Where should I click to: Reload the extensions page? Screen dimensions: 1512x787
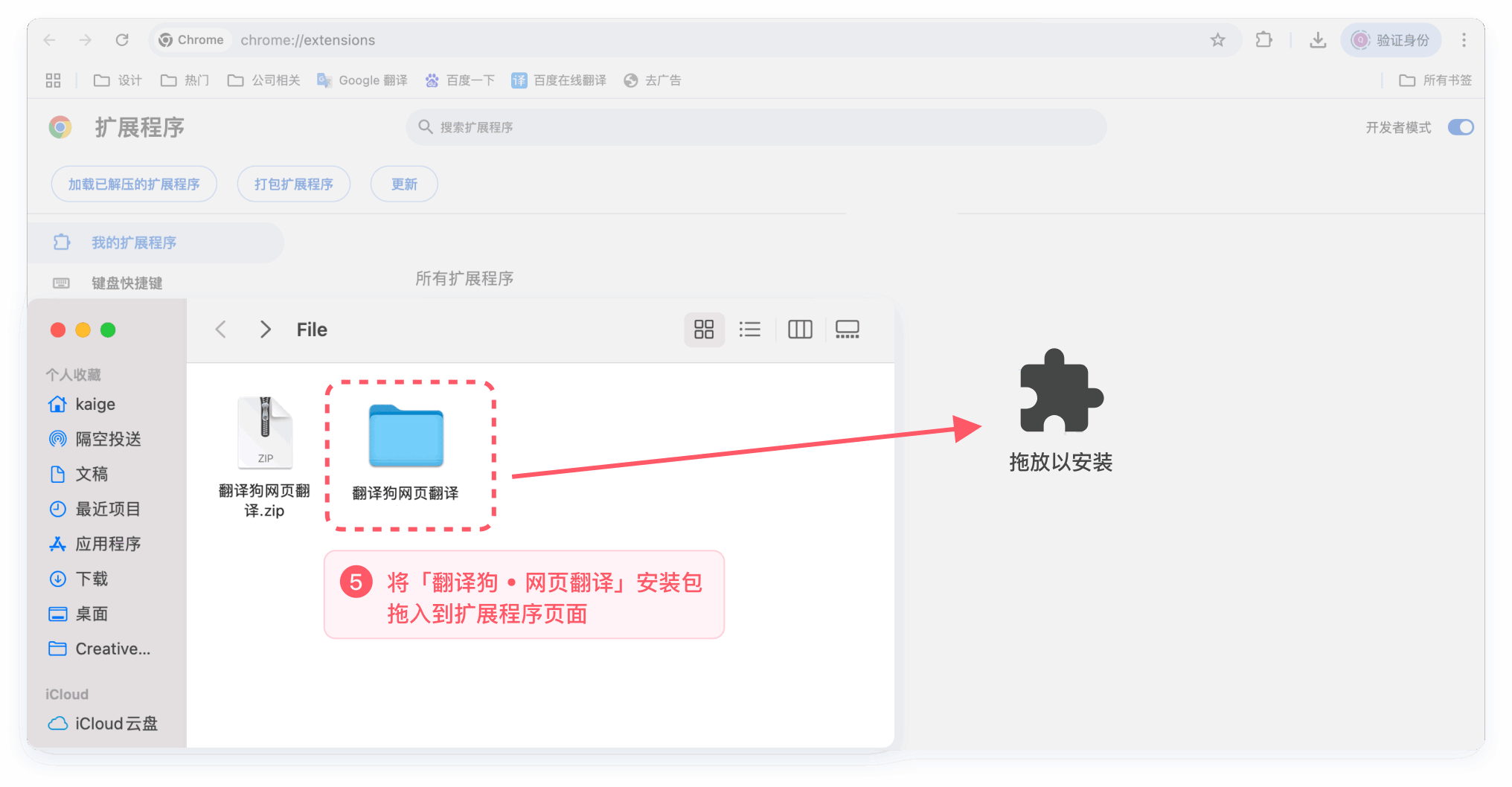pyautogui.click(x=122, y=40)
